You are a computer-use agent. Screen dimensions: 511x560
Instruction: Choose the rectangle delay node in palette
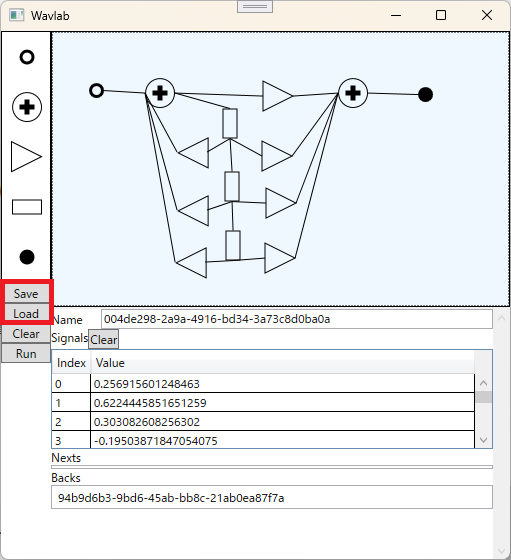tap(27, 207)
